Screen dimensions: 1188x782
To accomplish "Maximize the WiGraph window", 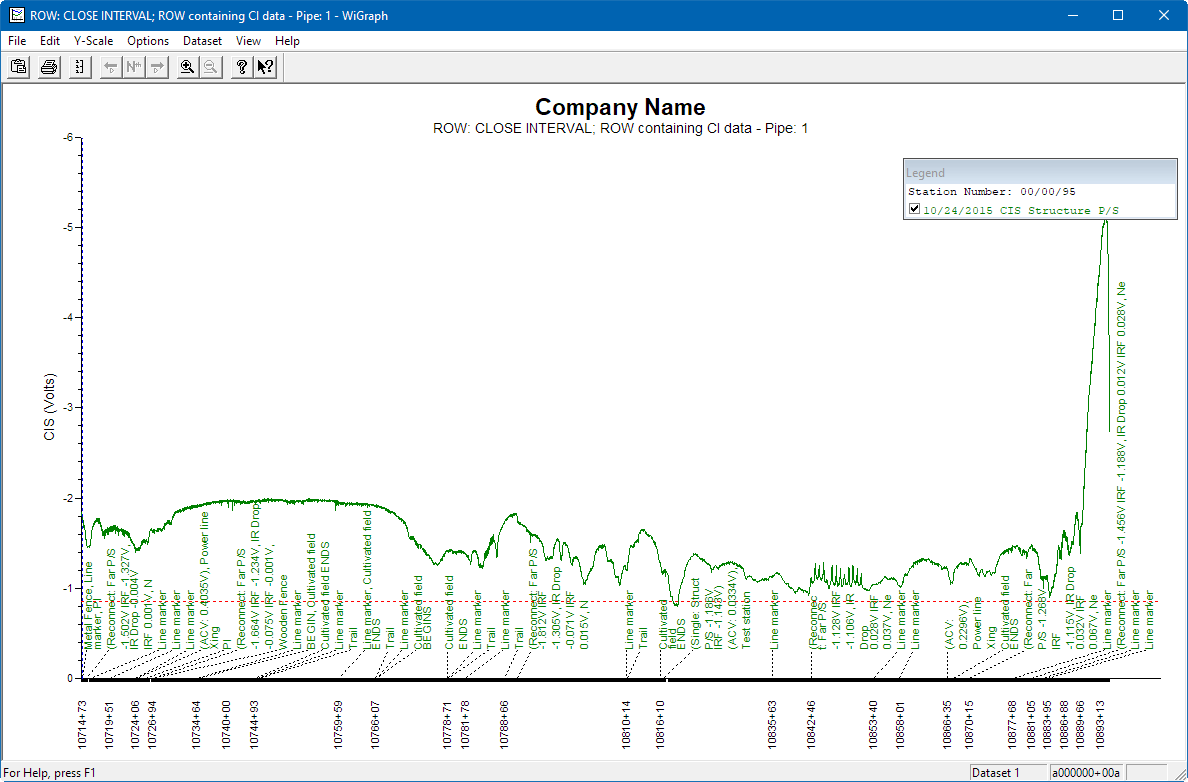I will (x=1118, y=15).
